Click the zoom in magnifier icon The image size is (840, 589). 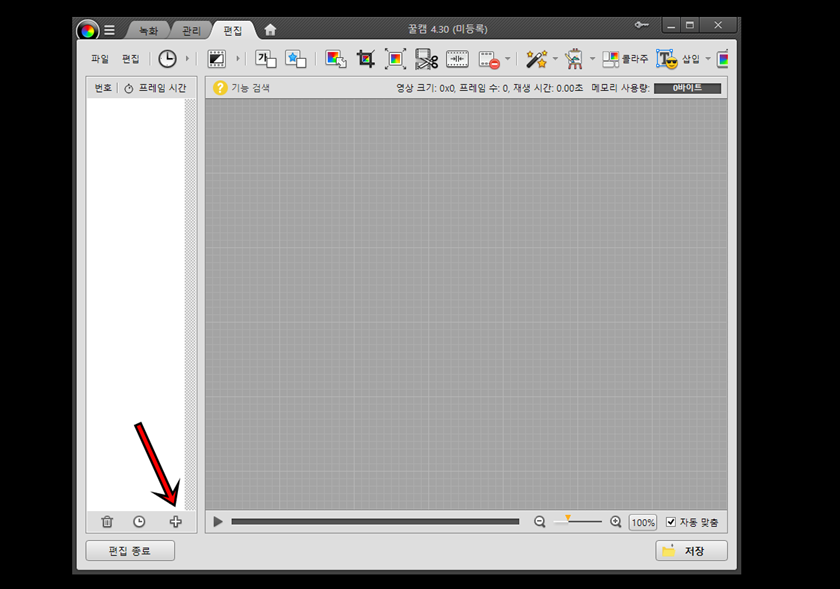(616, 521)
